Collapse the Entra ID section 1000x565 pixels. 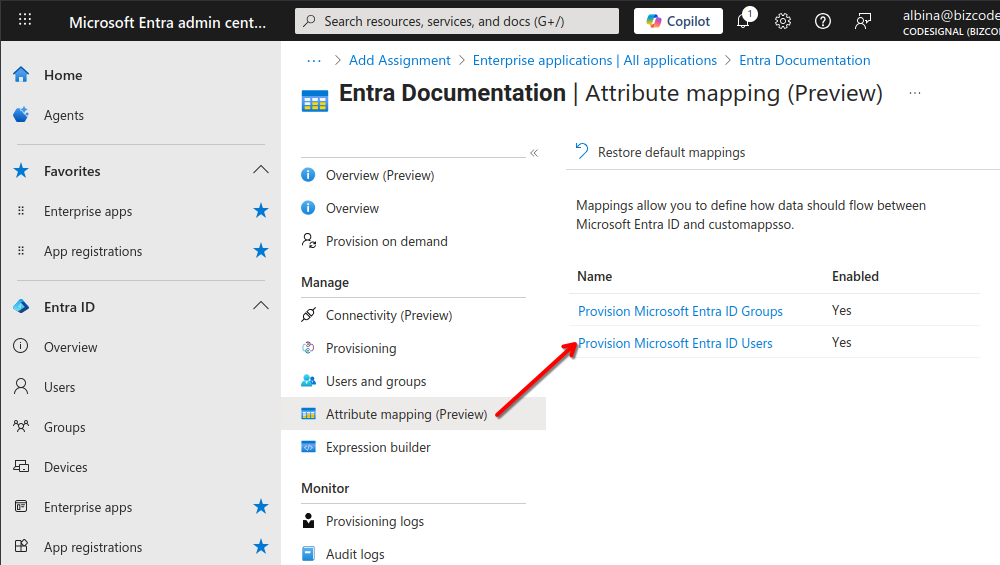point(261,306)
